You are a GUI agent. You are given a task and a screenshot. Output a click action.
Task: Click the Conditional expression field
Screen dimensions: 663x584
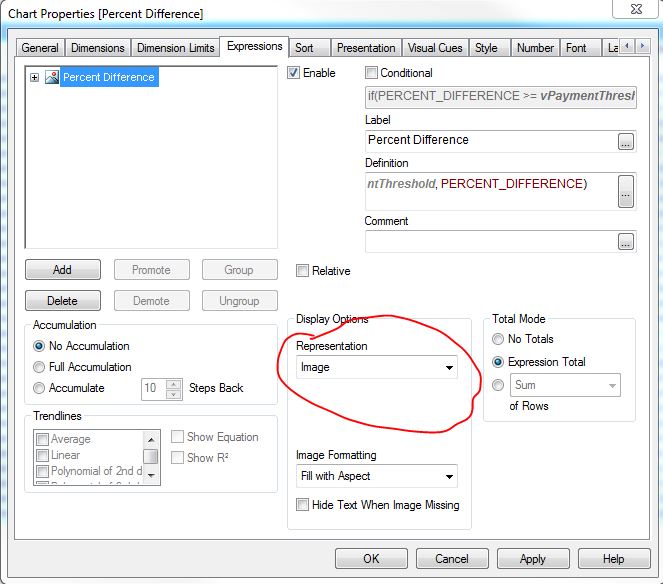click(x=501, y=97)
